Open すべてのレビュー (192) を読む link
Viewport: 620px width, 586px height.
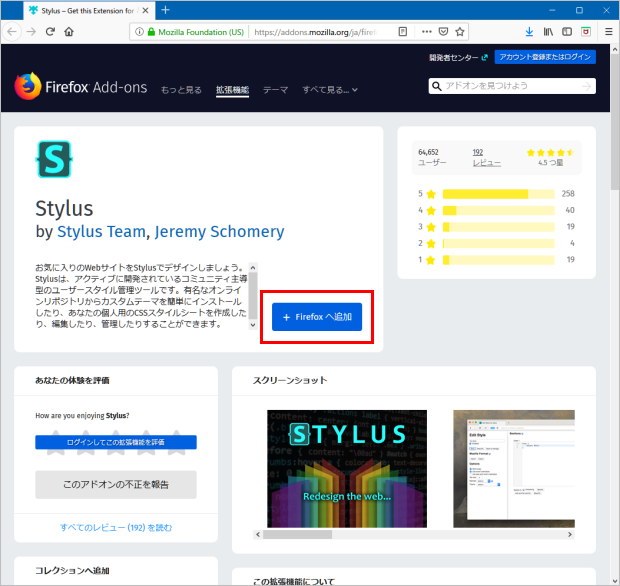click(116, 527)
